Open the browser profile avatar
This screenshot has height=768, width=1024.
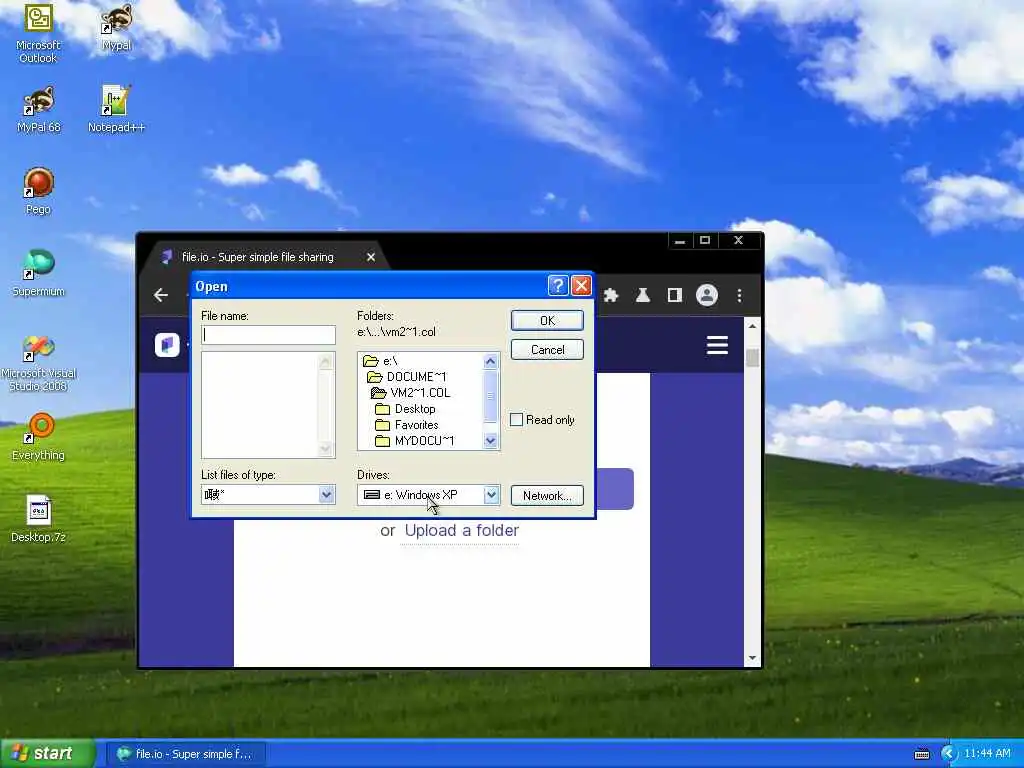tap(707, 295)
